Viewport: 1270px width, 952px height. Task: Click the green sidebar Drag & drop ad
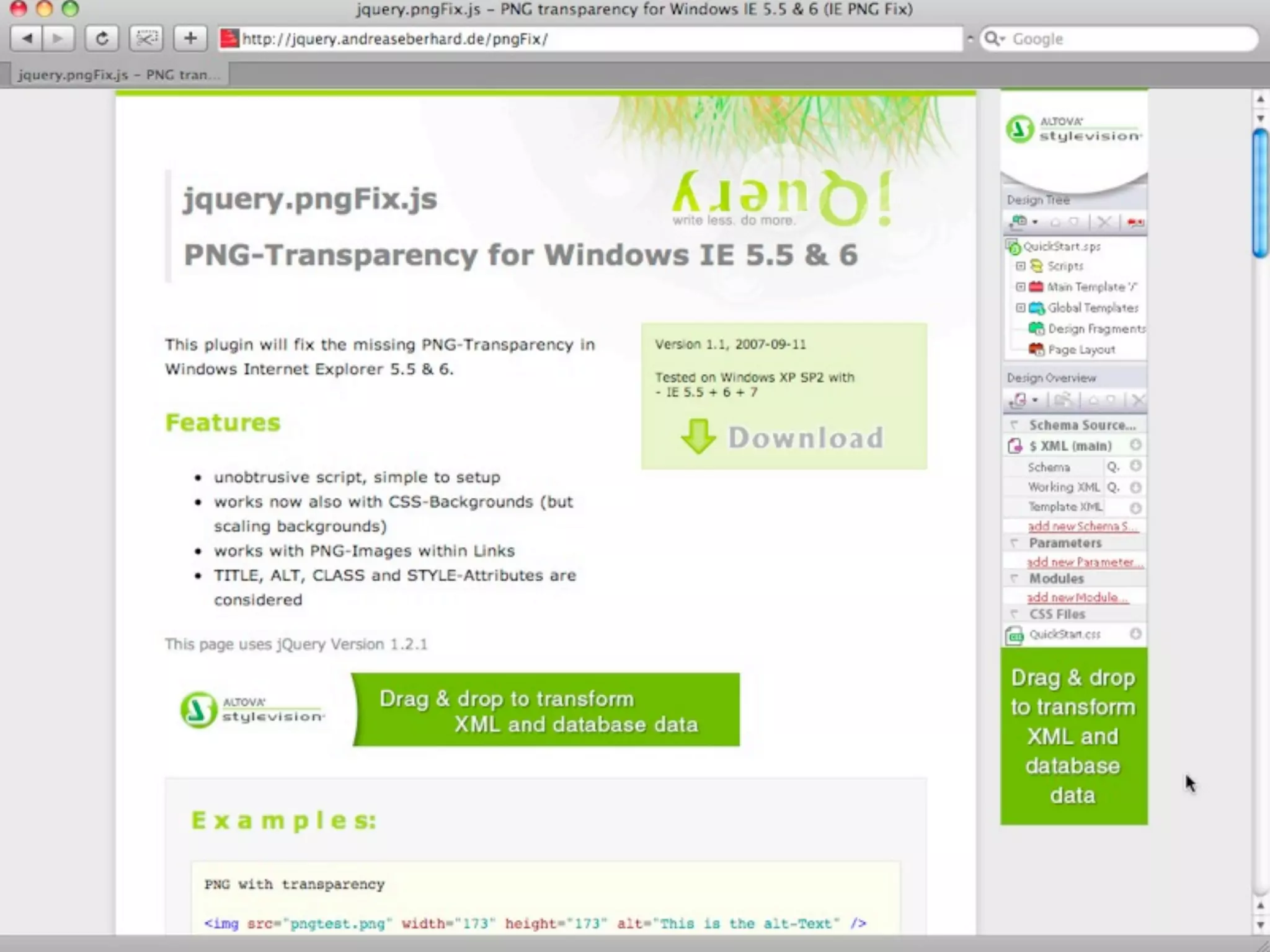[x=1073, y=736]
